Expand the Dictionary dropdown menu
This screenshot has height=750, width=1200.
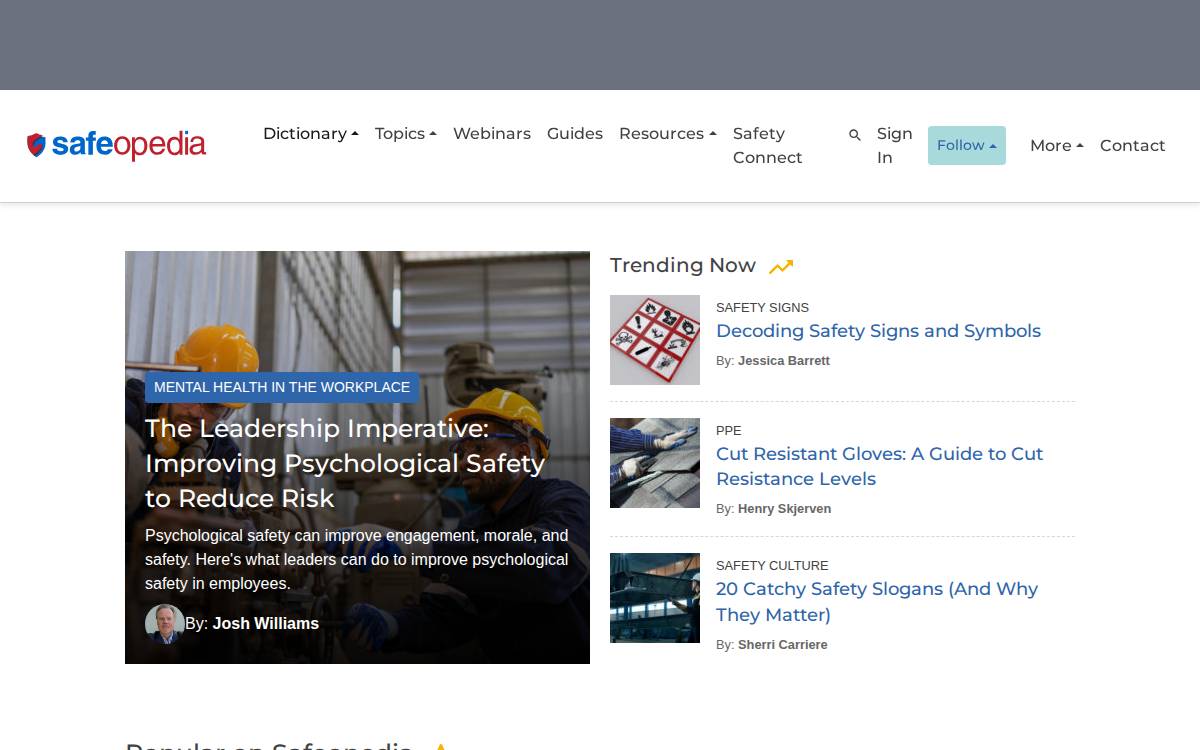click(311, 133)
